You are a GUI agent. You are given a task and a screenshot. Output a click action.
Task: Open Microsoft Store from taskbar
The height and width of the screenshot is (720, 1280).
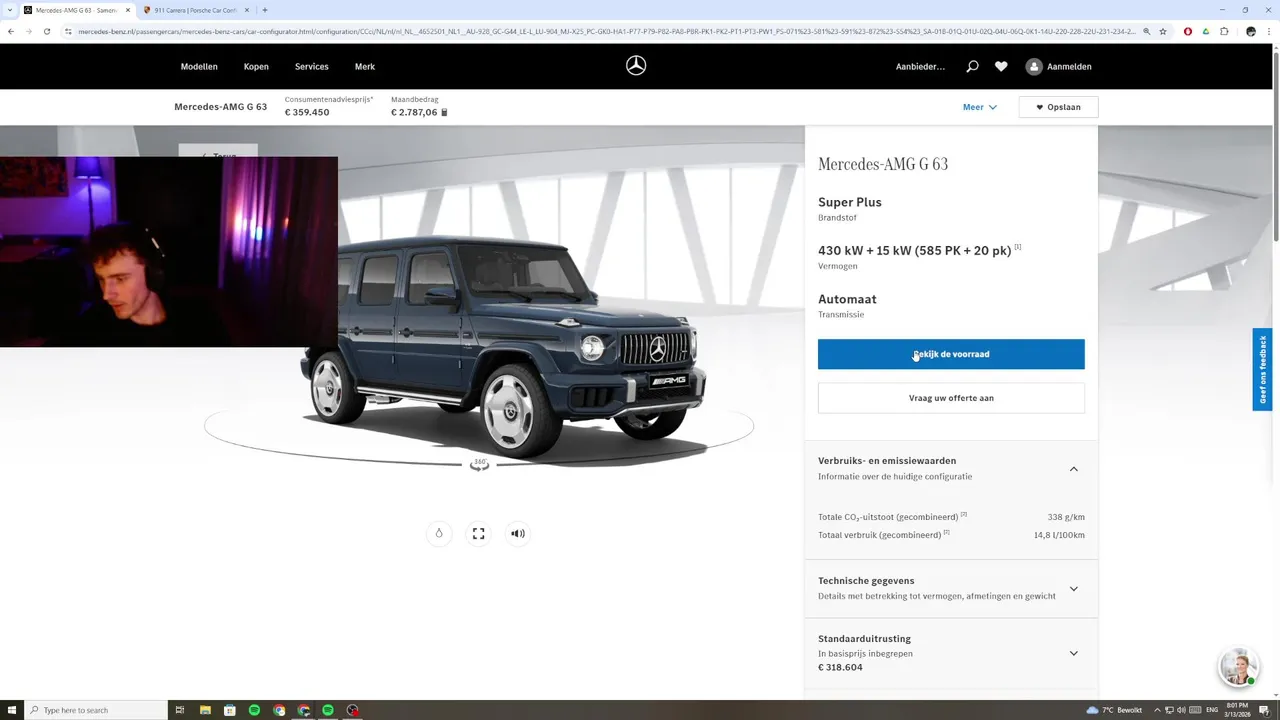click(x=230, y=710)
